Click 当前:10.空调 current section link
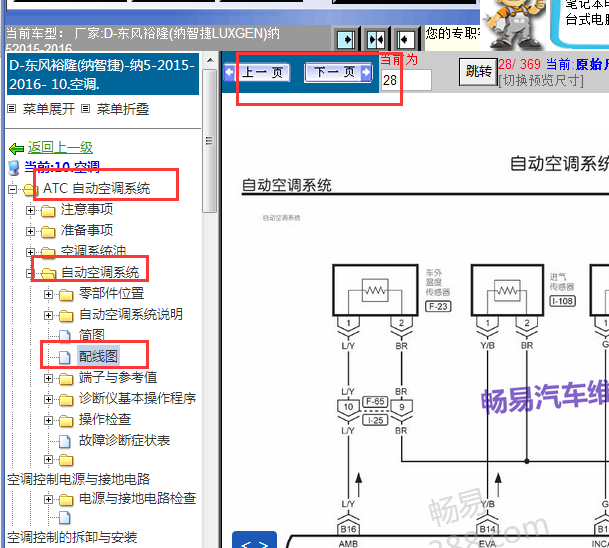609x548 pixels. click(62, 167)
